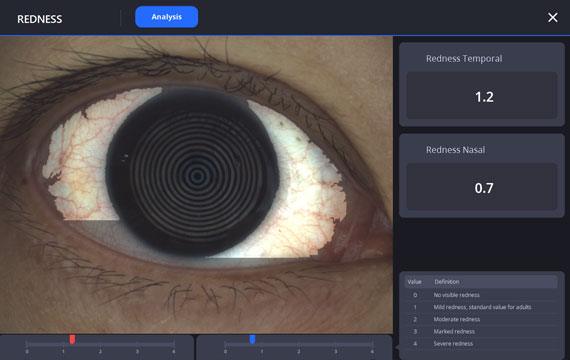Click the Value/Definition table header

point(481,282)
